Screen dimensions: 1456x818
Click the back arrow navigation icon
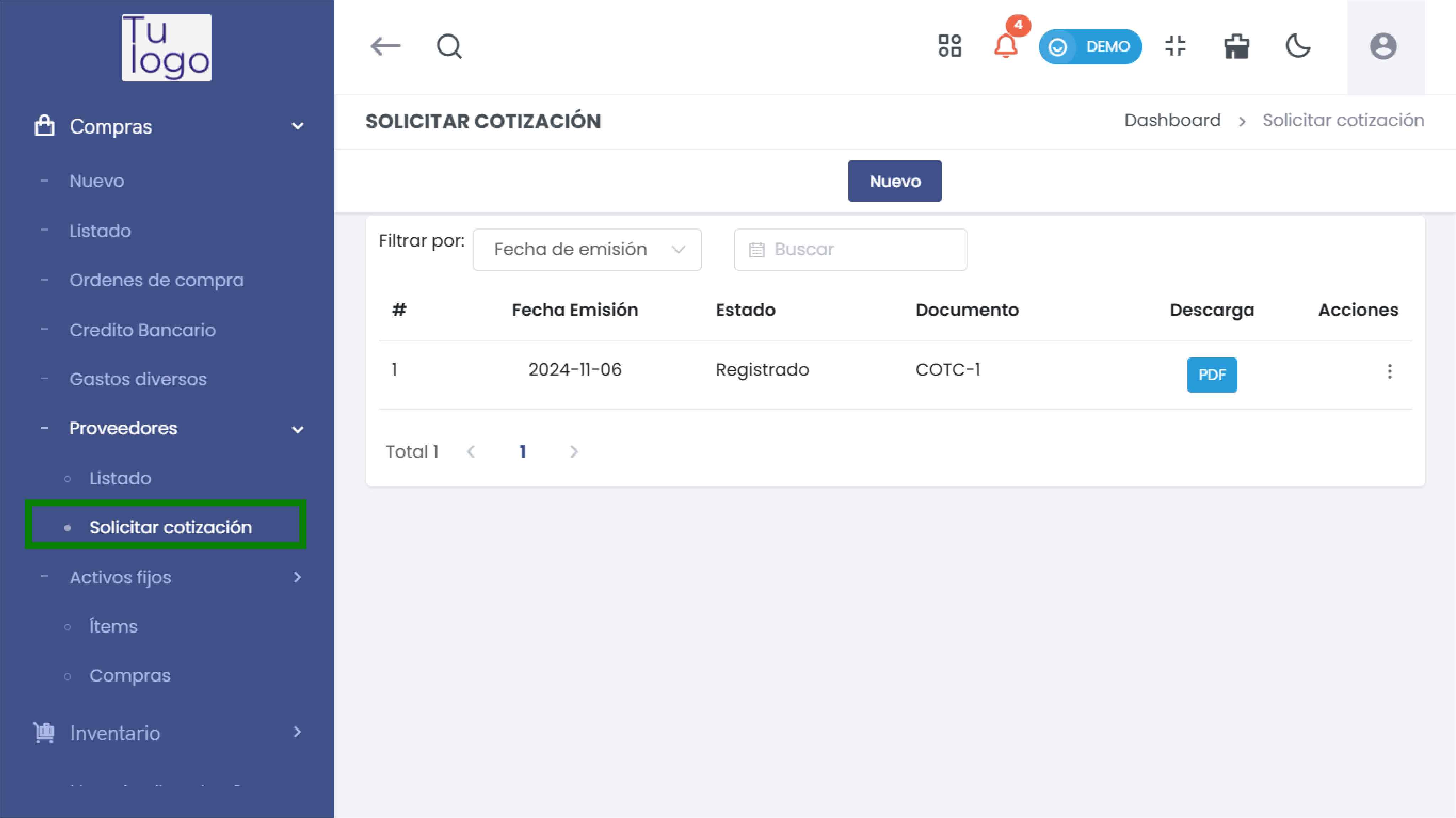point(385,46)
